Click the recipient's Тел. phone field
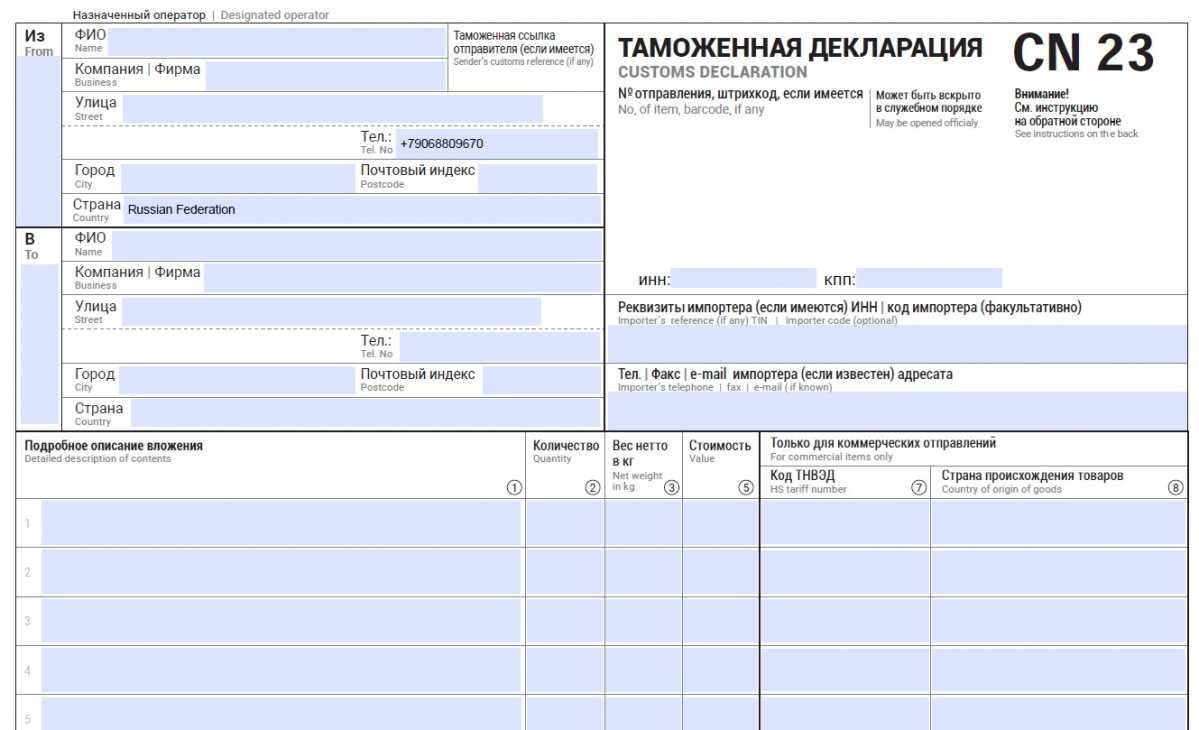Viewport: 1199px width, 730px height. pos(498,347)
